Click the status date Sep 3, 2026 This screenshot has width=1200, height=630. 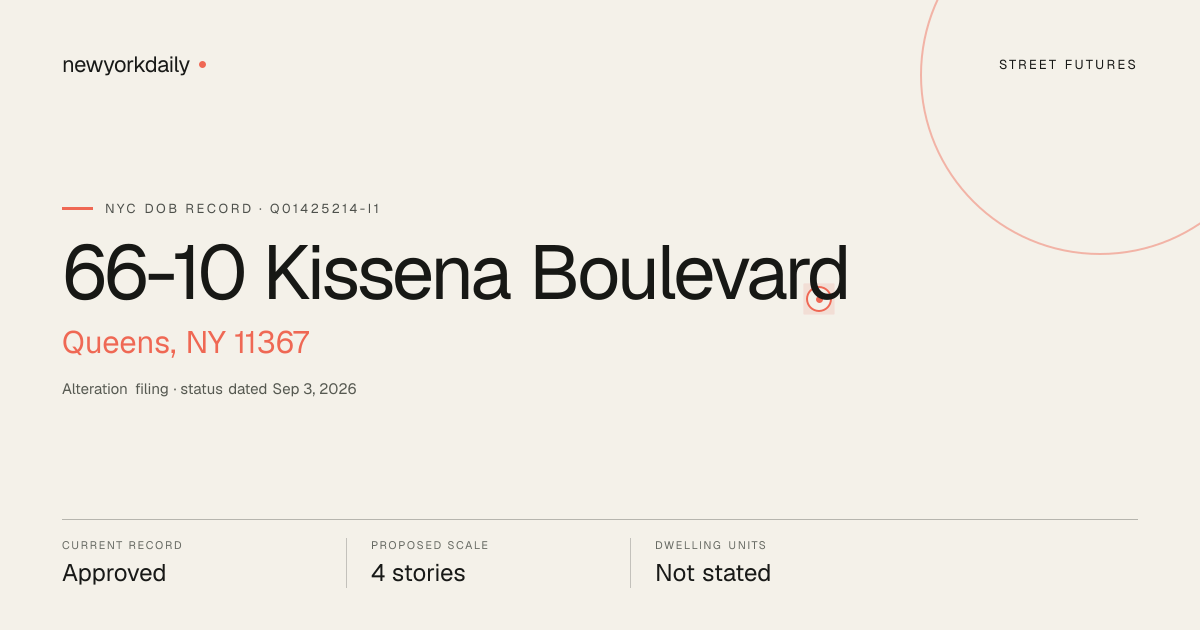[x=314, y=389]
